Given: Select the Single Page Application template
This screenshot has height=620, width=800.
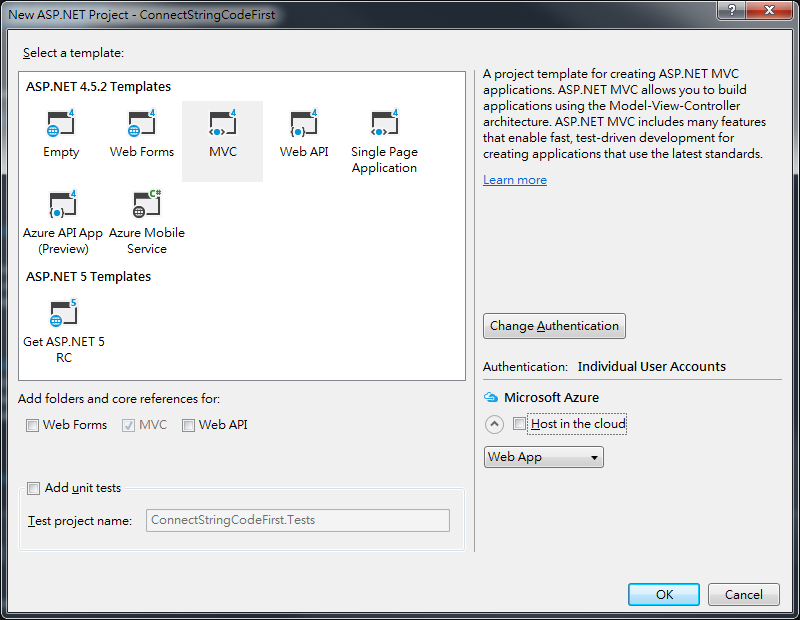Looking at the screenshot, I should point(384,141).
